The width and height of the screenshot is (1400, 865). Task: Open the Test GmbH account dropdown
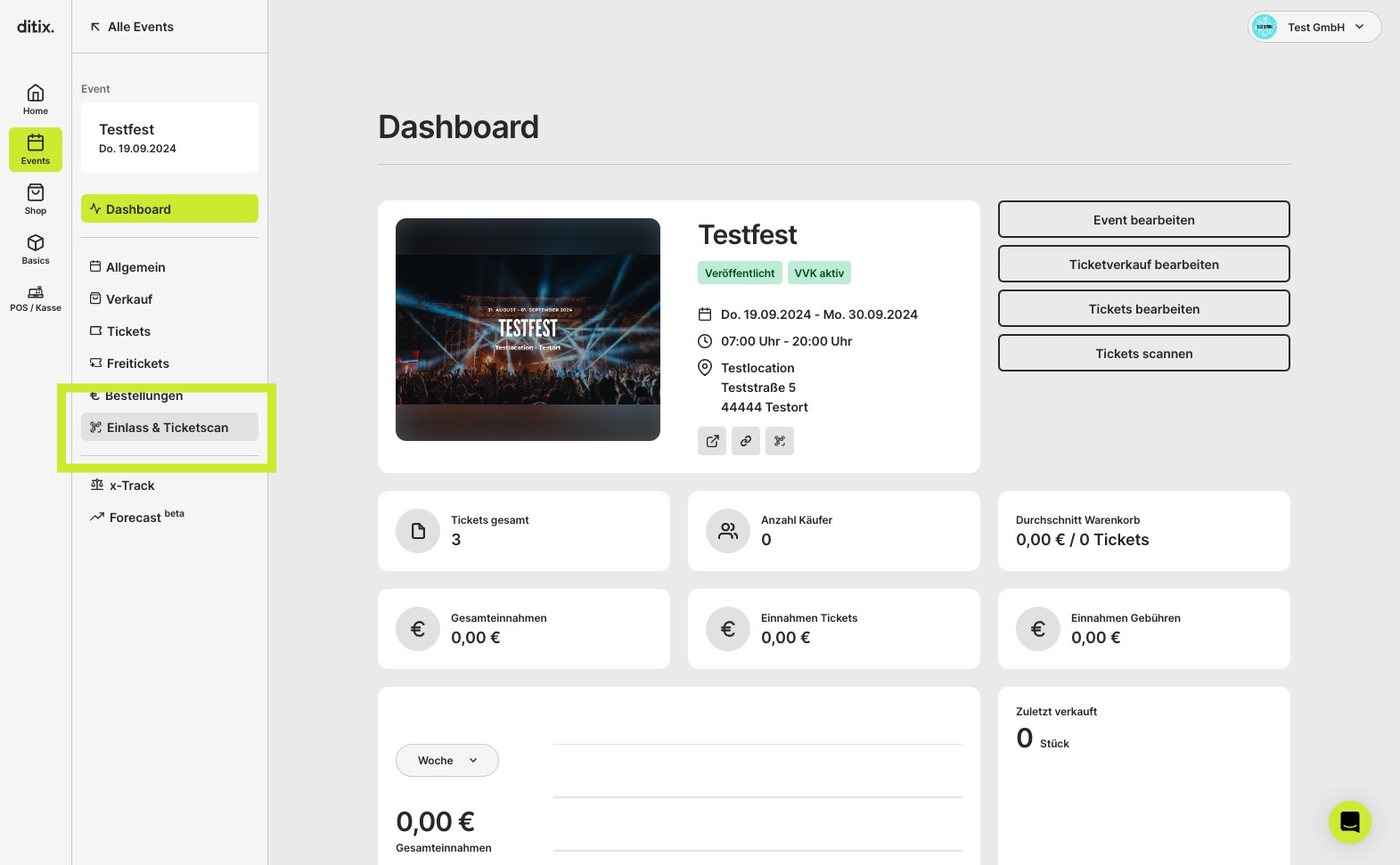(1314, 27)
